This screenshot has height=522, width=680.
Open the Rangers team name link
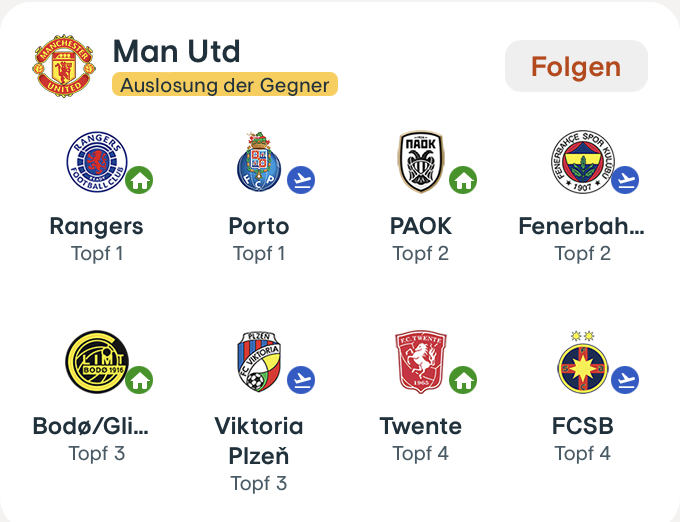pos(96,226)
